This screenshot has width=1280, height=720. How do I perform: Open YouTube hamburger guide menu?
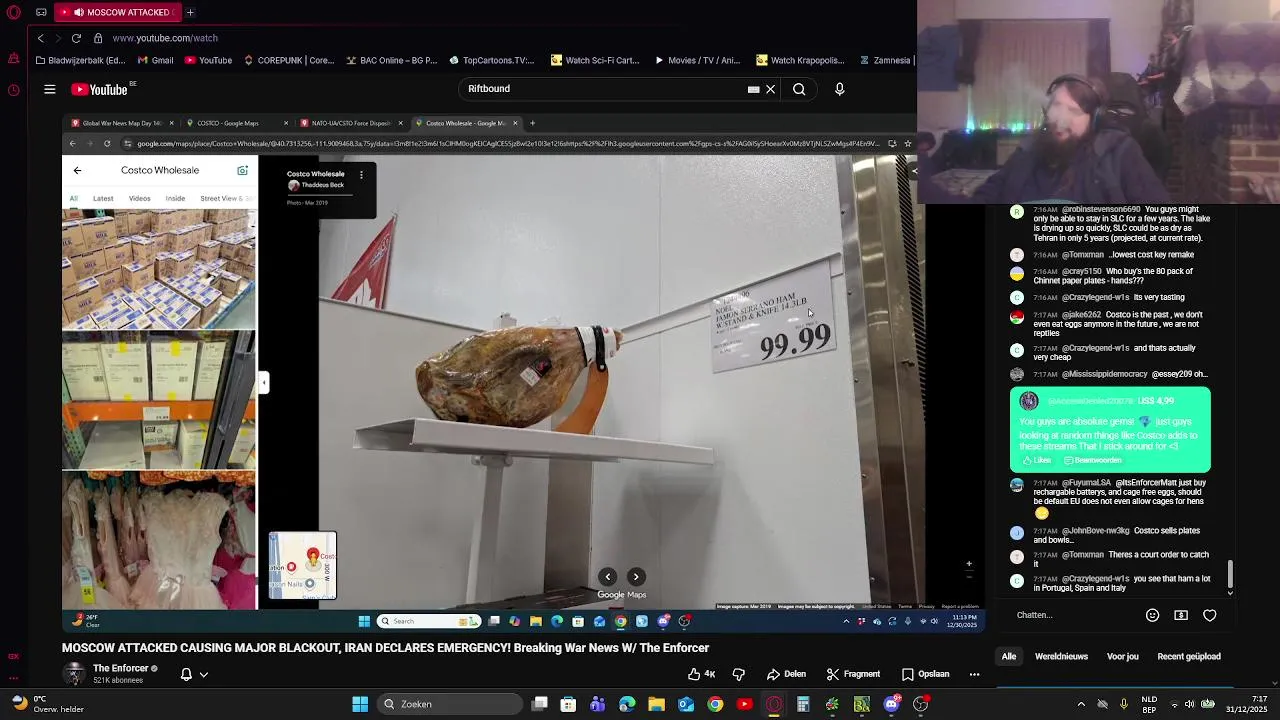49,89
